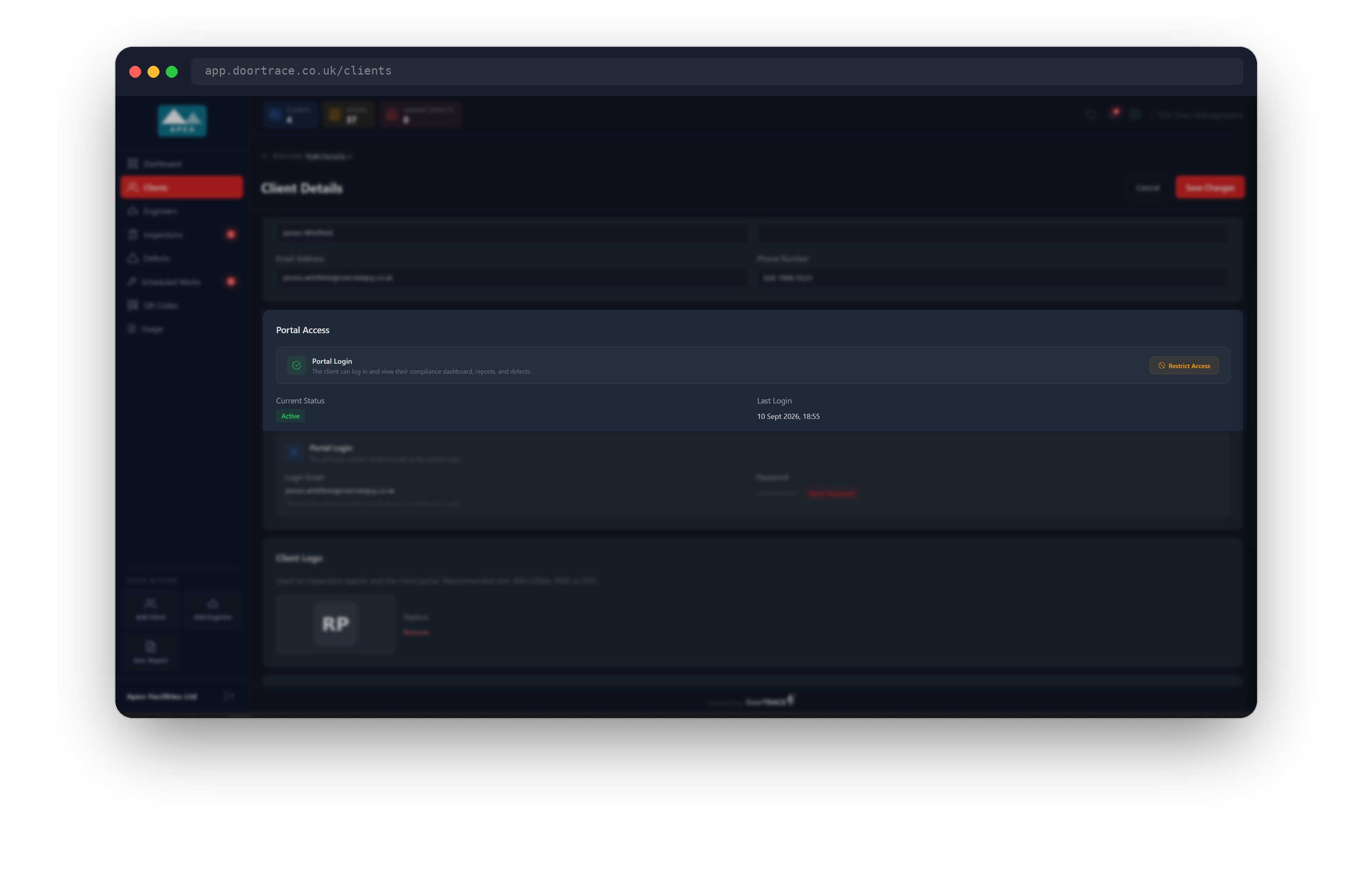This screenshot has width=1372, height=883.
Task: Click the green Active status badge
Action: [x=290, y=416]
